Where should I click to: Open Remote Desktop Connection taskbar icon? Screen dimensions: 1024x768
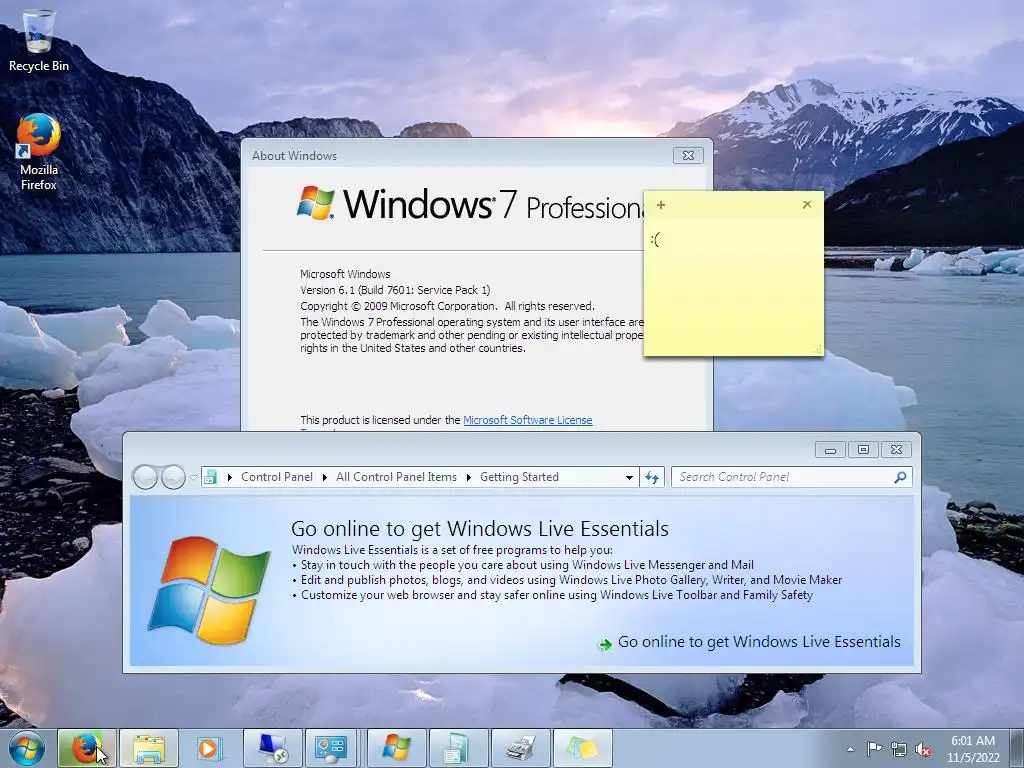pos(272,748)
